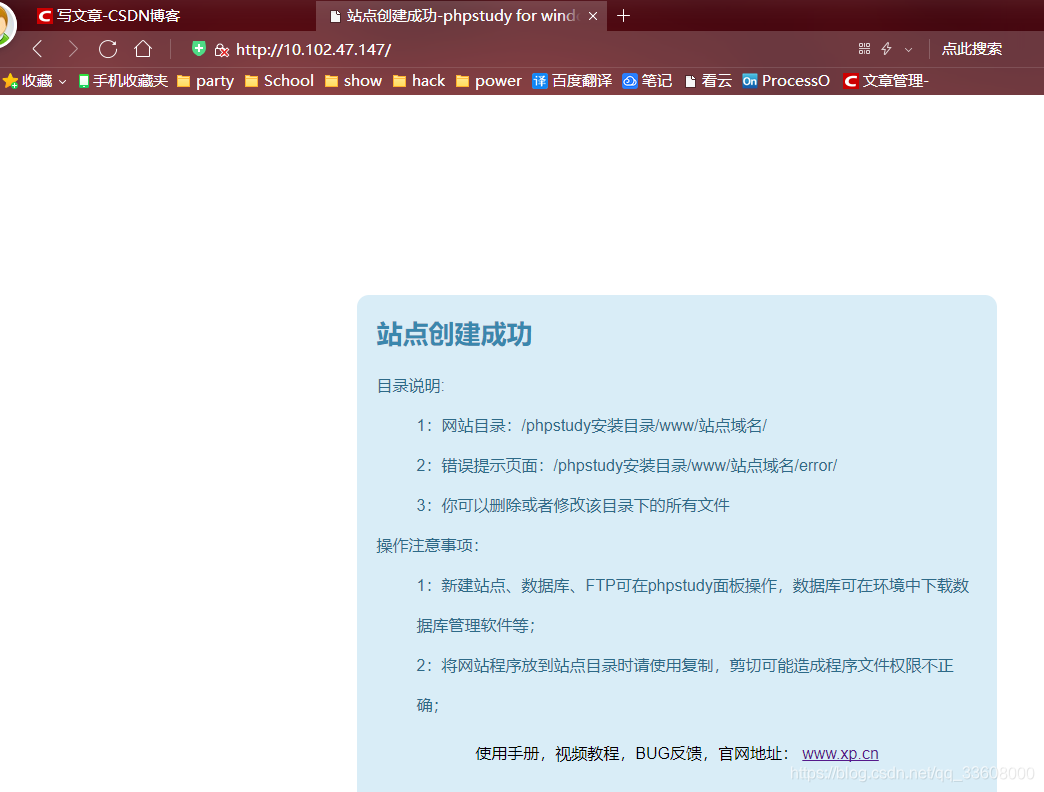
Task: Open the show bookmark folder
Action: [354, 81]
